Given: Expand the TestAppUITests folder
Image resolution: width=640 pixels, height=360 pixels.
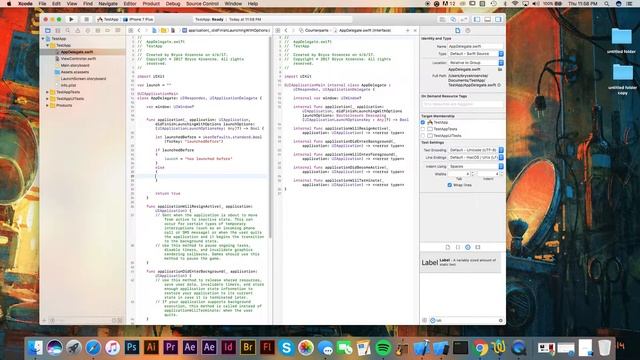Looking at the screenshot, I should pos(47,99).
